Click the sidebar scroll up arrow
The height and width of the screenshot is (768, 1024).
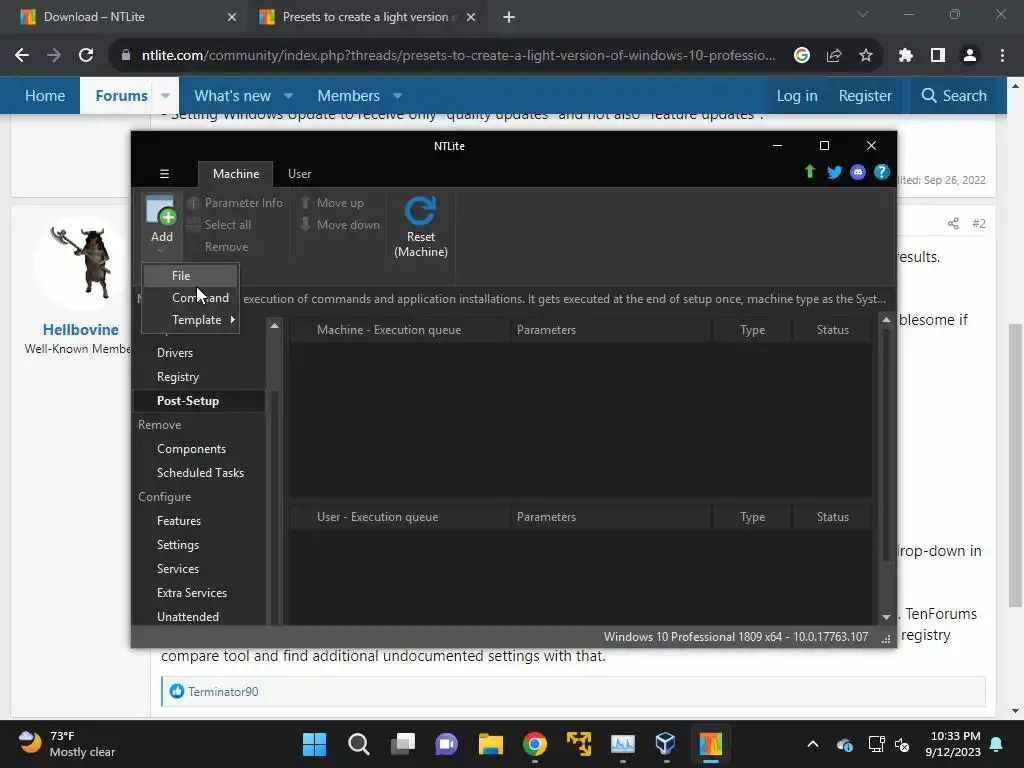[274, 325]
